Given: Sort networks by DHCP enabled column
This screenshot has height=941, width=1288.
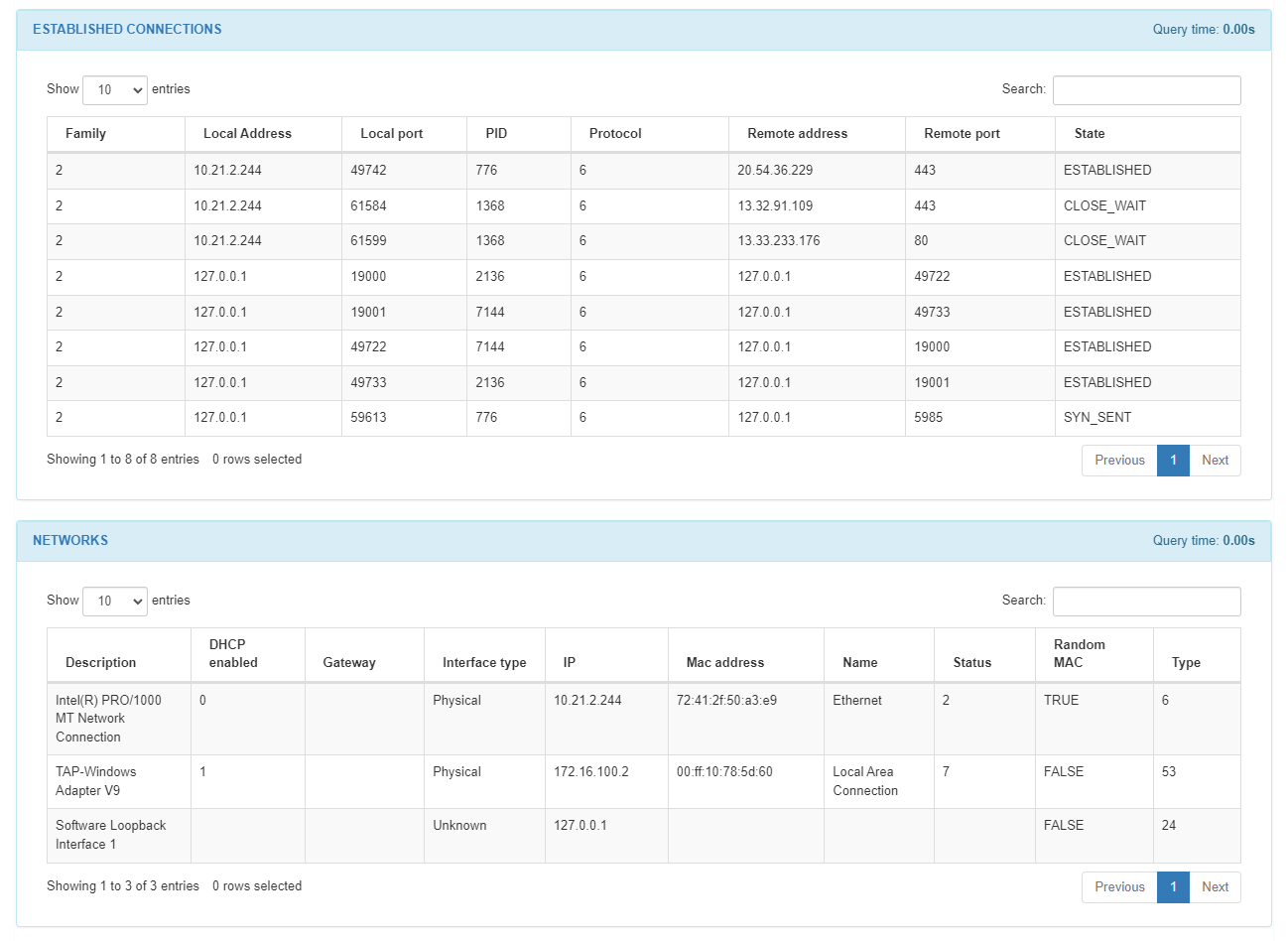Looking at the screenshot, I should 233,653.
